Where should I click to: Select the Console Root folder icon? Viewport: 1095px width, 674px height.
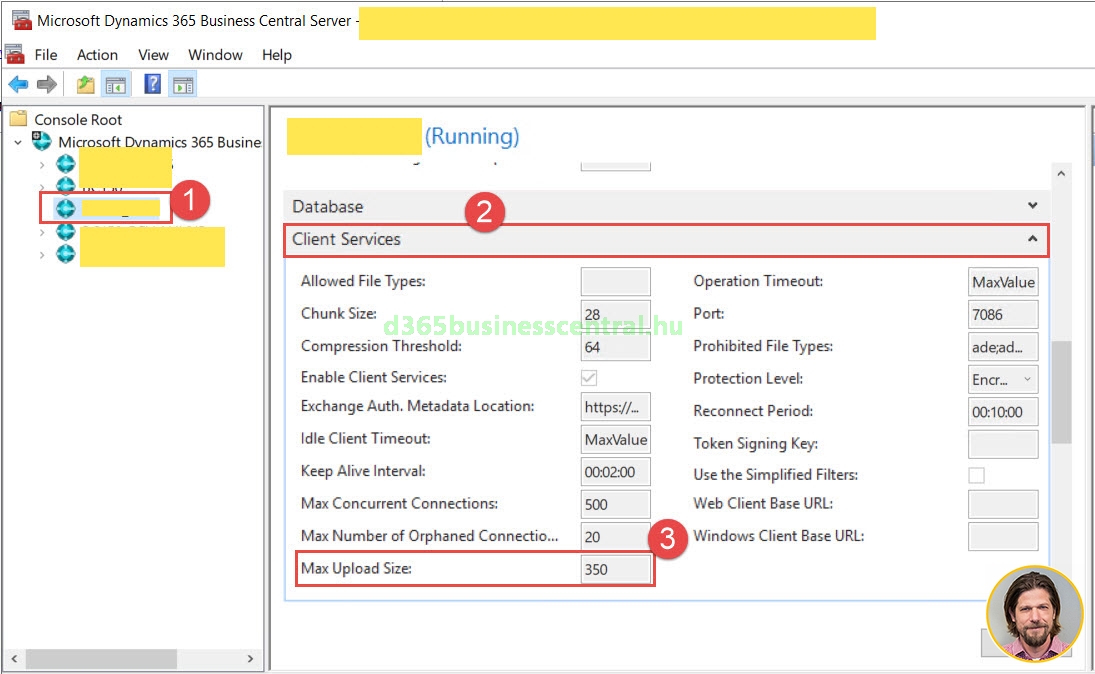pyautogui.click(x=19, y=119)
